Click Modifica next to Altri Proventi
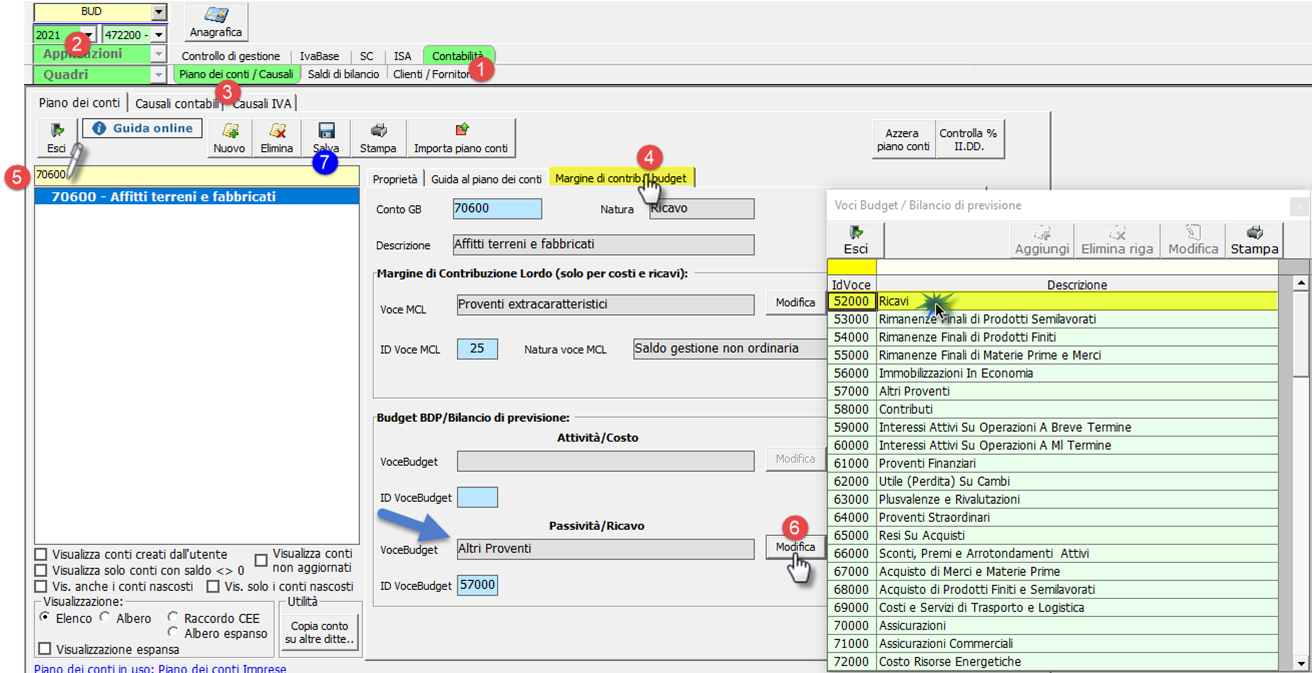 pos(795,547)
